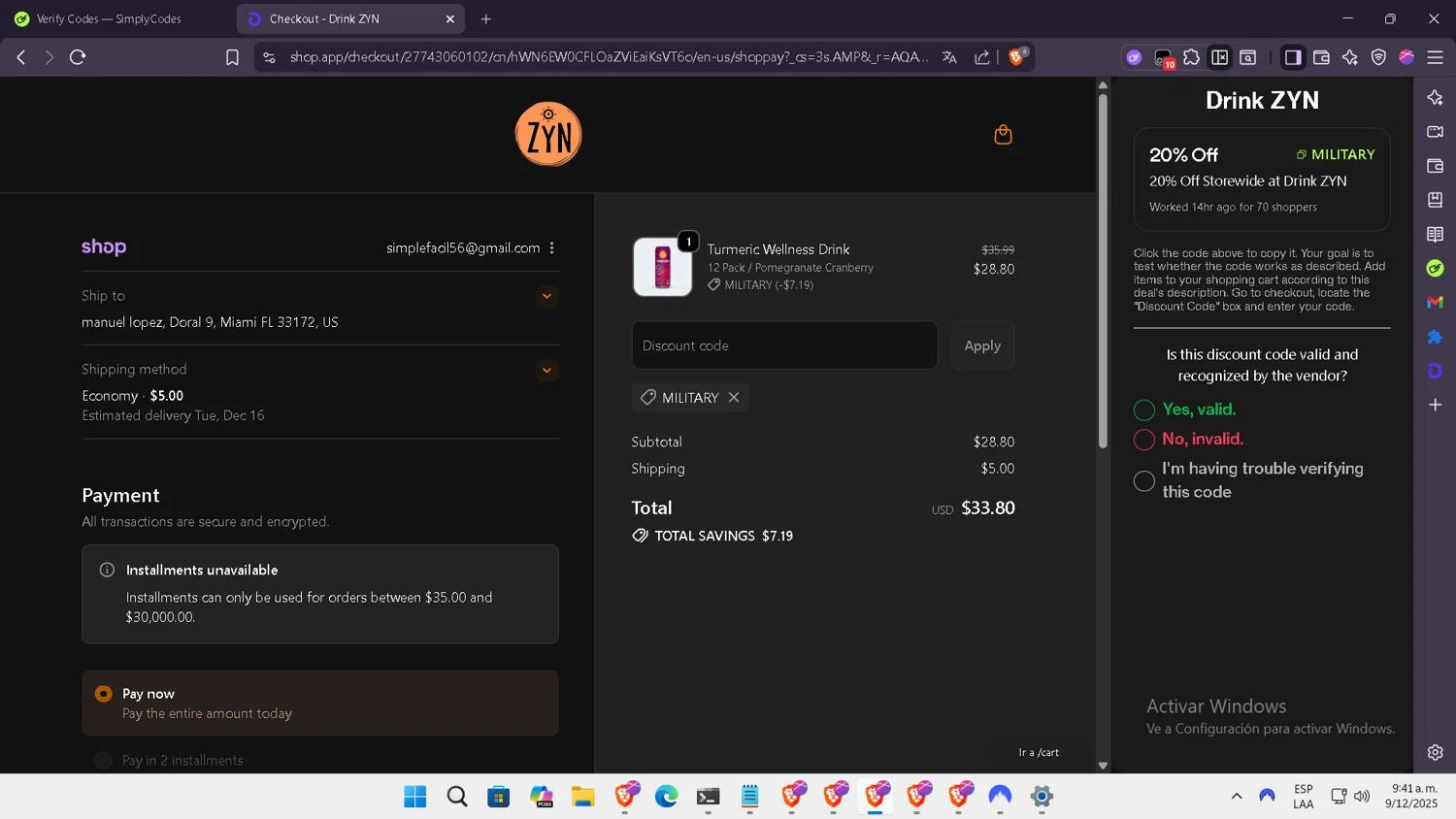Click the "TOTAL SAVINGS $7.19" text
The height and width of the screenshot is (819, 1456).
tap(723, 536)
